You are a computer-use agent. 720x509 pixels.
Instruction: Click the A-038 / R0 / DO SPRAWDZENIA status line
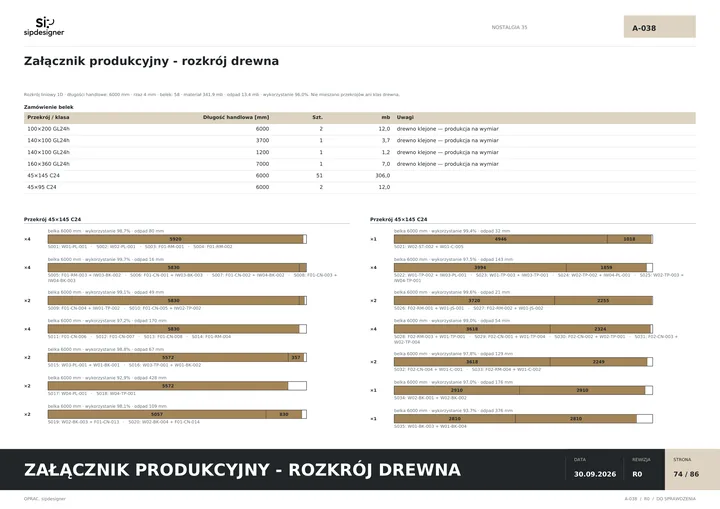click(x=660, y=499)
